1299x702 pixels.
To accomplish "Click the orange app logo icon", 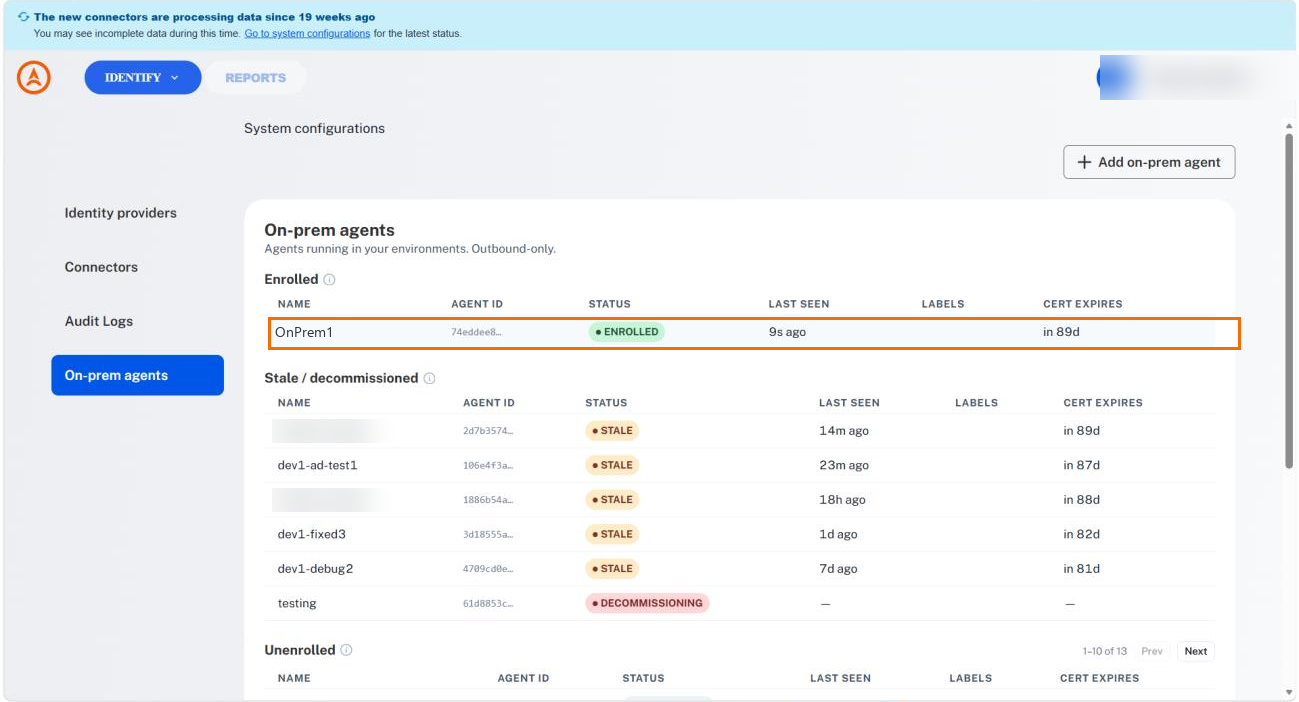I will 34,77.
